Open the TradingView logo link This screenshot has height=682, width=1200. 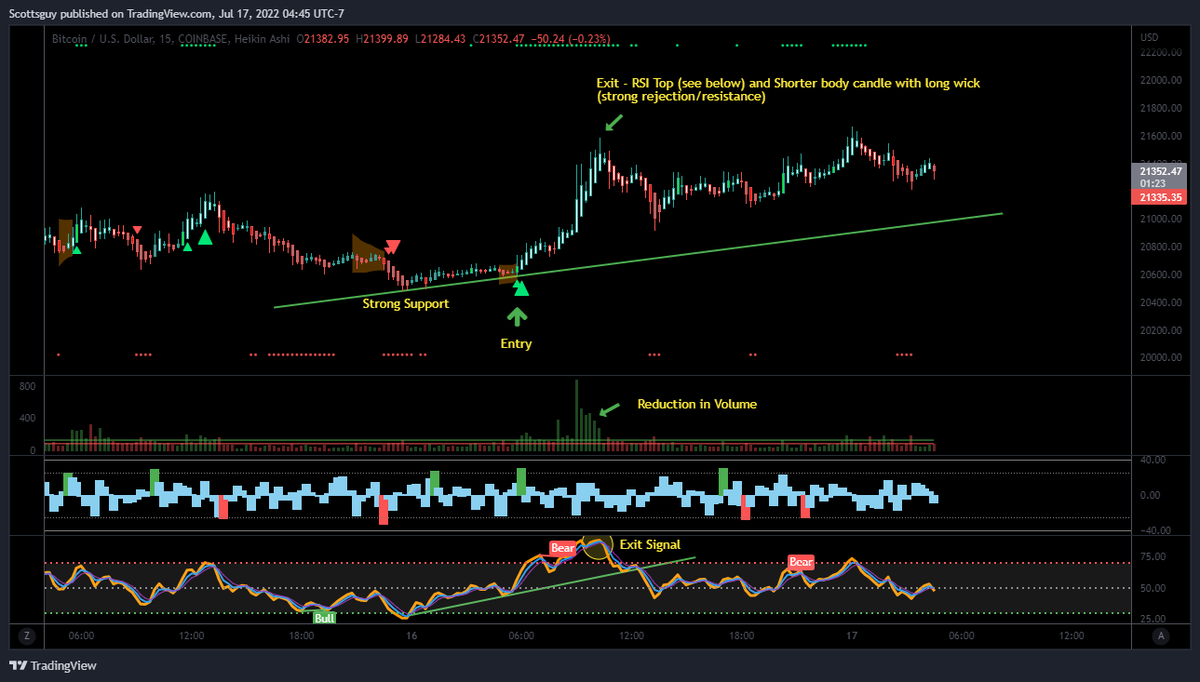(x=52, y=666)
